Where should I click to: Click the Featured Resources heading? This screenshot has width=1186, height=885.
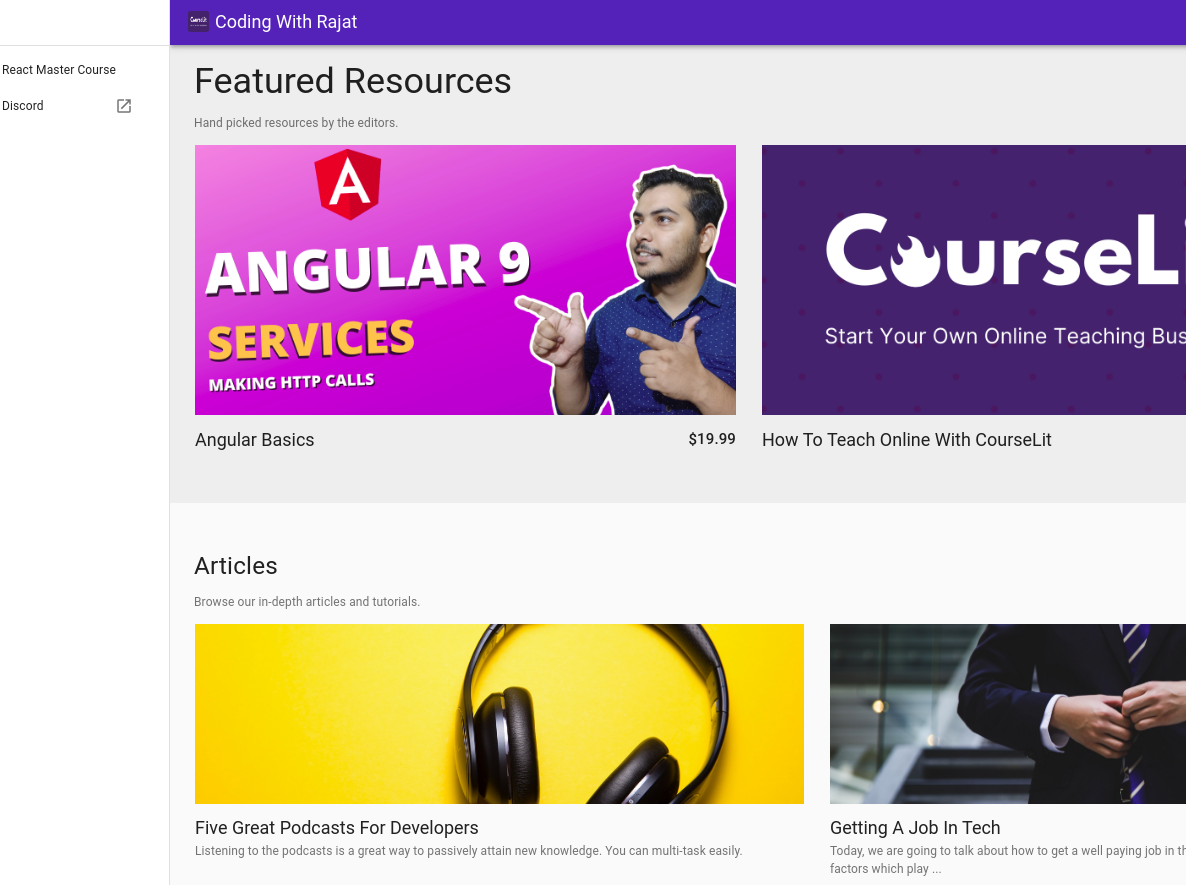click(352, 81)
